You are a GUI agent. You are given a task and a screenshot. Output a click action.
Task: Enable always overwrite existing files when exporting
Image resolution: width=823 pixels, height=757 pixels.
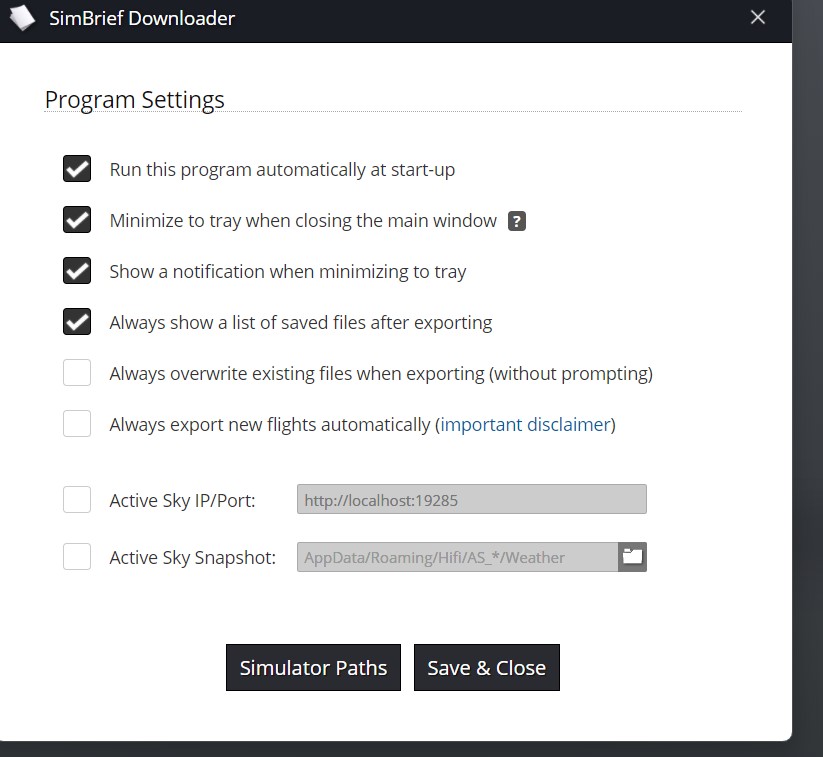(77, 373)
